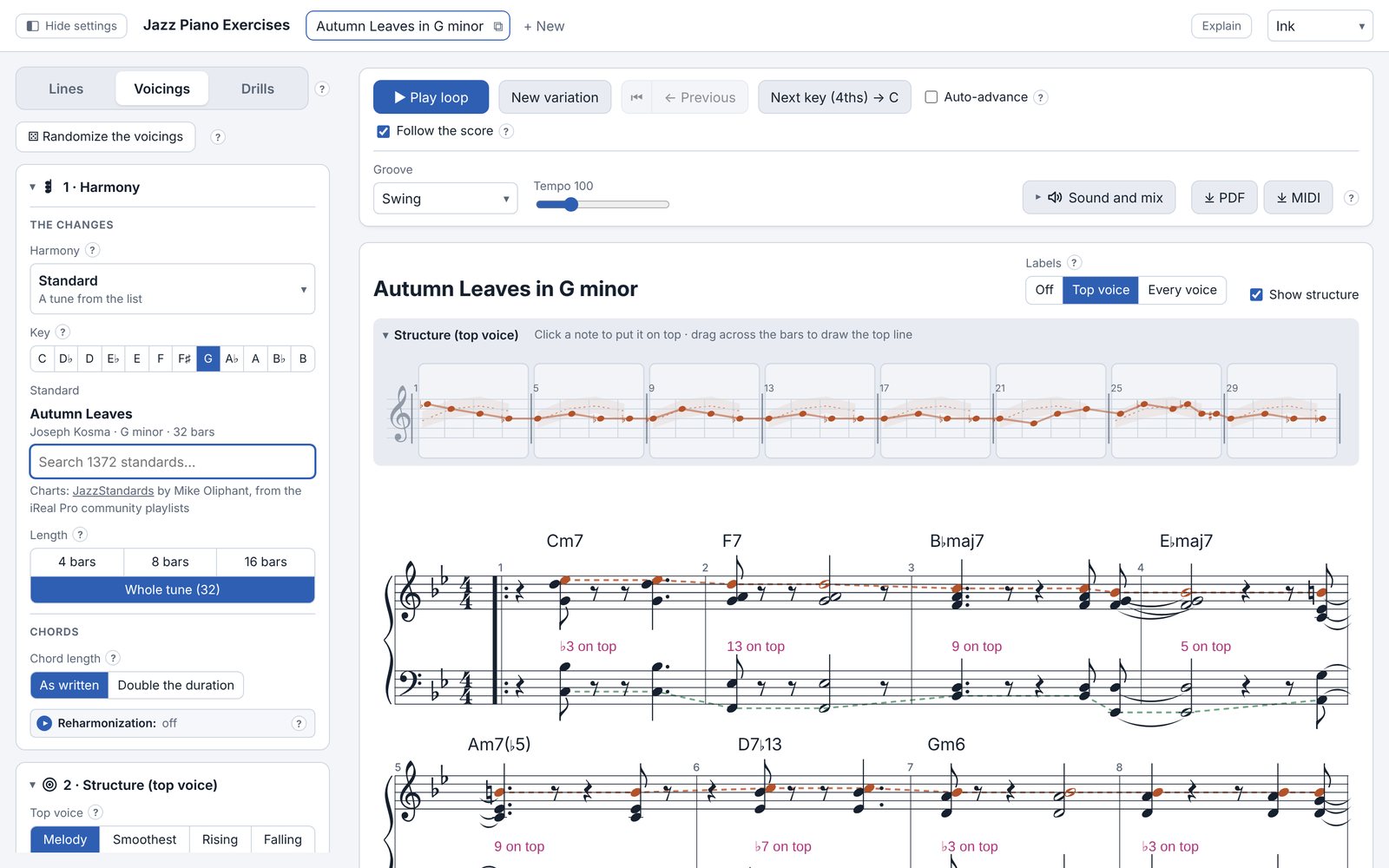Open a new exercise with + New
The width and height of the screenshot is (1389, 868).
[x=544, y=26]
